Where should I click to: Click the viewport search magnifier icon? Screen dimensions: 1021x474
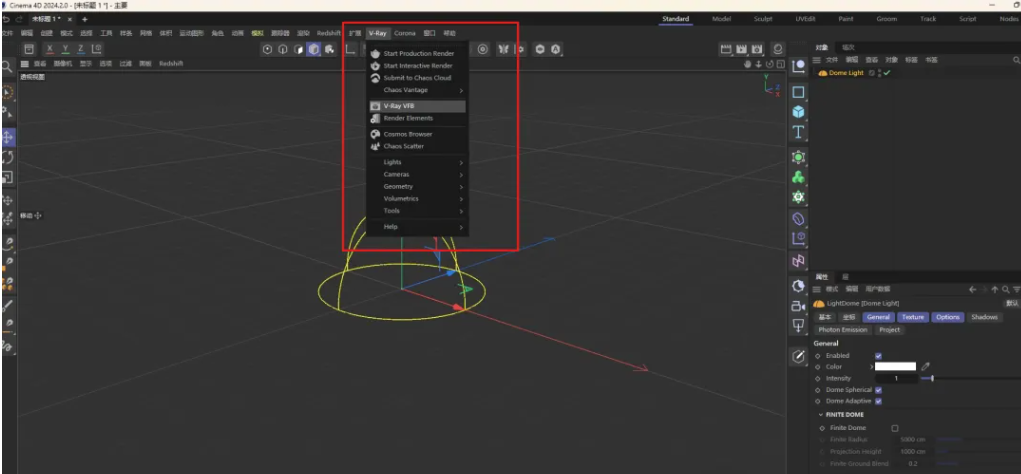pos(6,67)
